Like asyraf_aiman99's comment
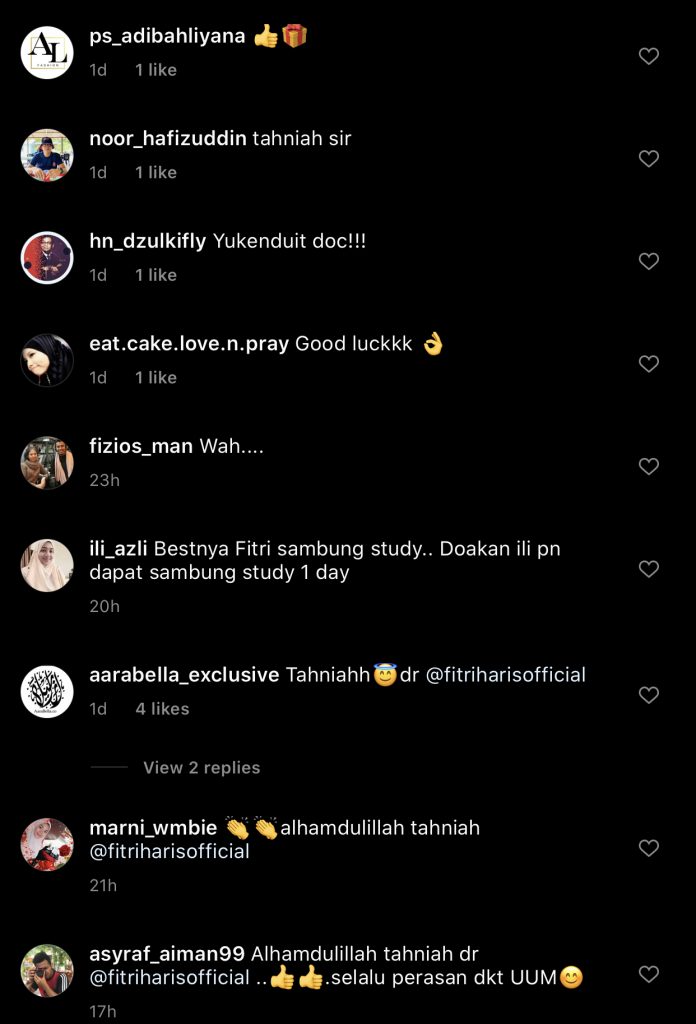696x1024 pixels. click(649, 974)
